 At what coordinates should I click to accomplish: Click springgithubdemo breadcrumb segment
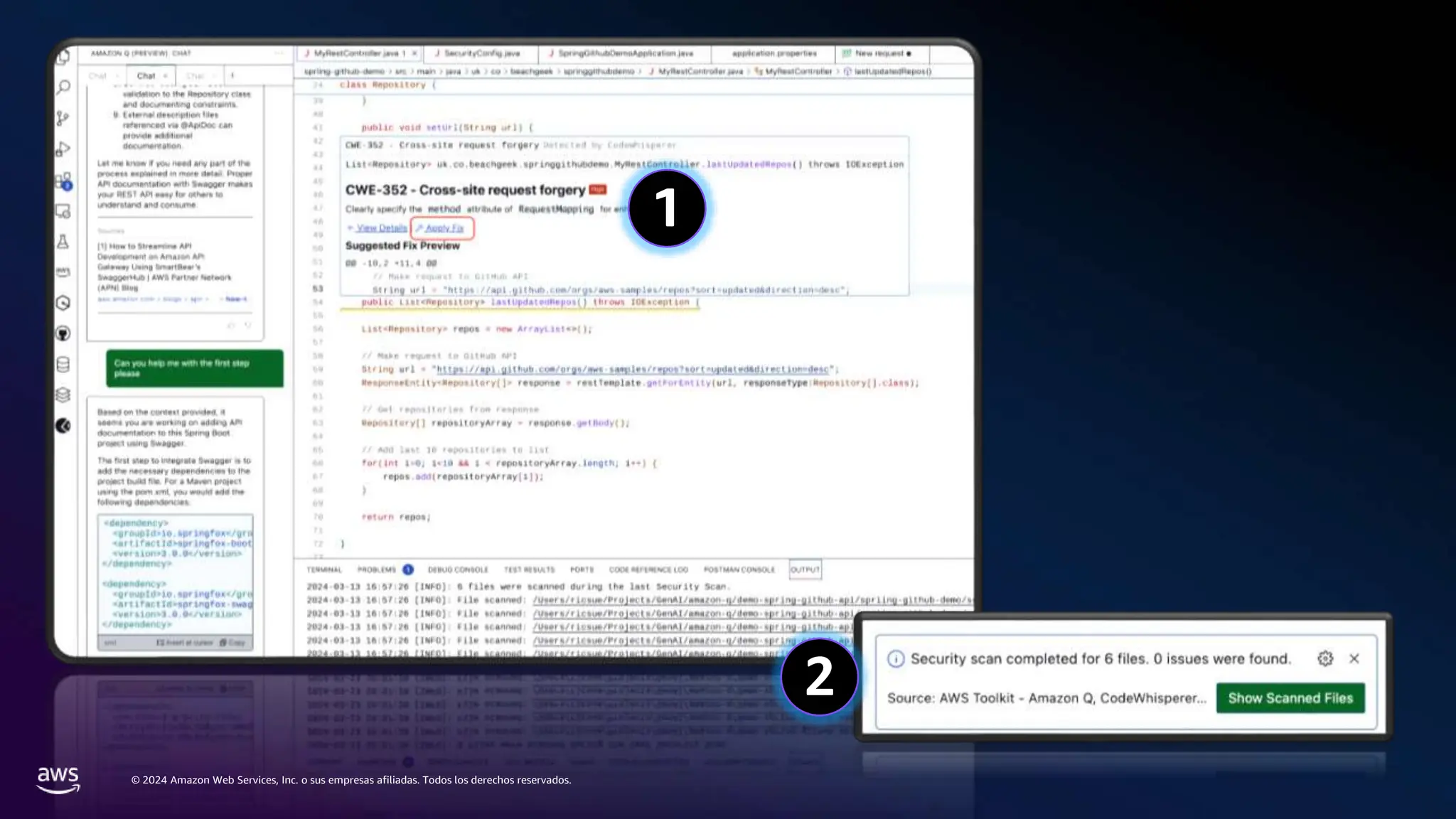(599, 71)
